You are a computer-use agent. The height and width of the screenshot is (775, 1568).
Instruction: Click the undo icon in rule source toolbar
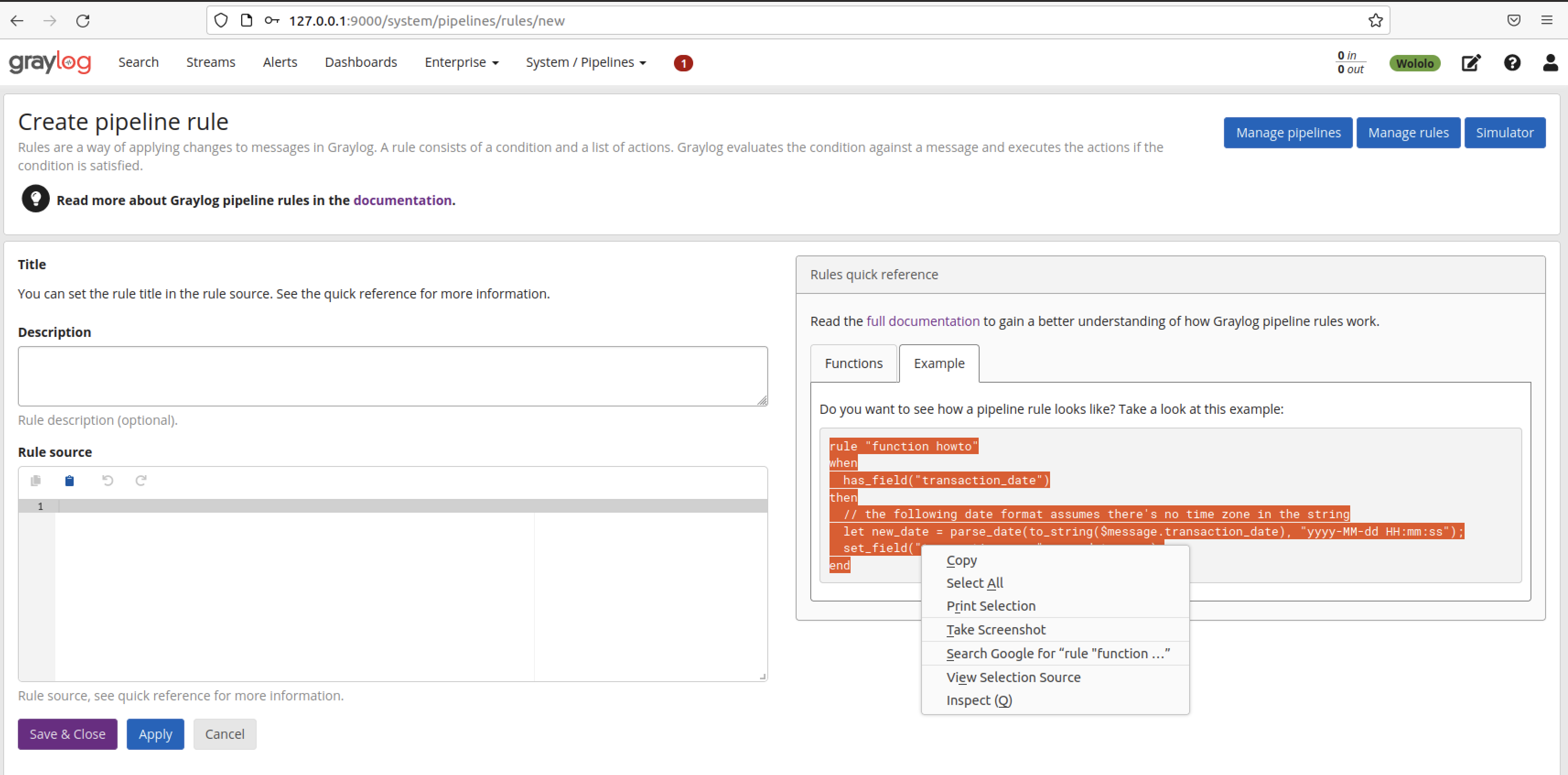pyautogui.click(x=108, y=481)
